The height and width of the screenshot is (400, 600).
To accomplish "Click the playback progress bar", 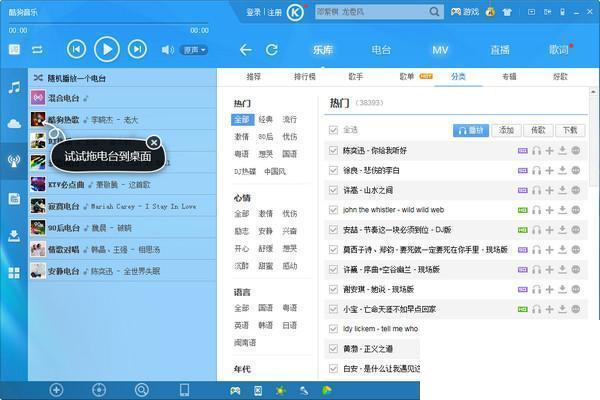I will [108, 24].
